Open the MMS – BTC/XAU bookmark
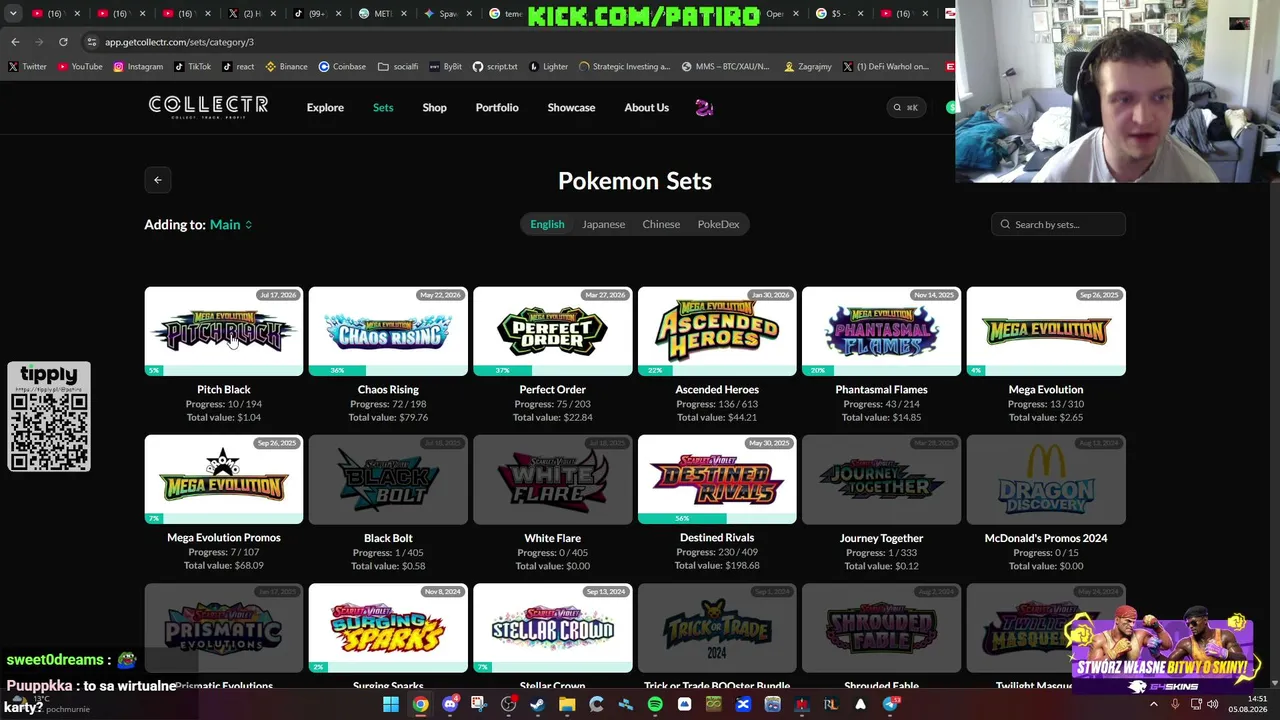Screen dimensions: 1280x720 tap(726, 67)
